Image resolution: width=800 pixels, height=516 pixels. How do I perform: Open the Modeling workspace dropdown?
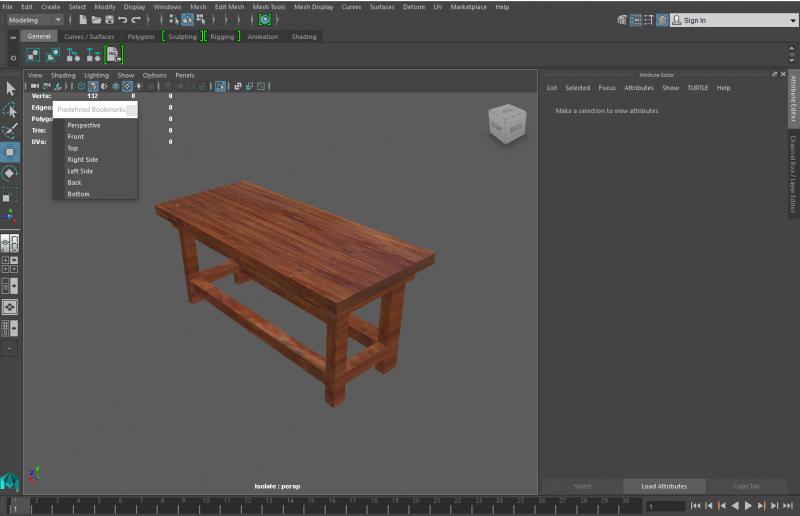coord(35,20)
